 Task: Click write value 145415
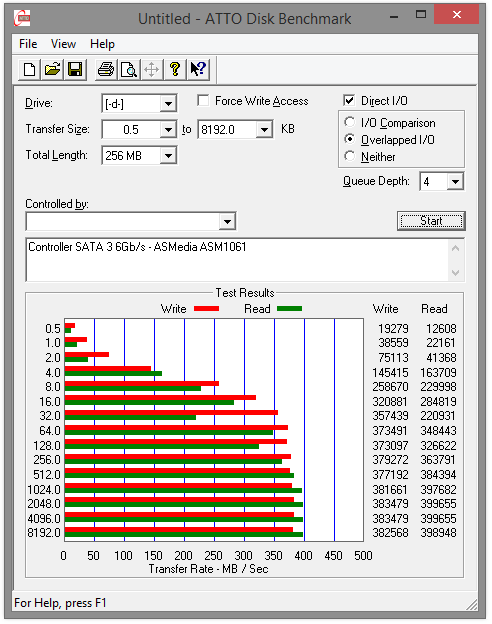pyautogui.click(x=390, y=373)
